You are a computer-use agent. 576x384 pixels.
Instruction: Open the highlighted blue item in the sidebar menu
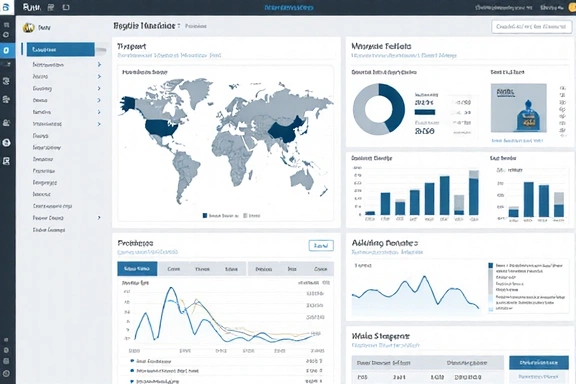point(61,49)
